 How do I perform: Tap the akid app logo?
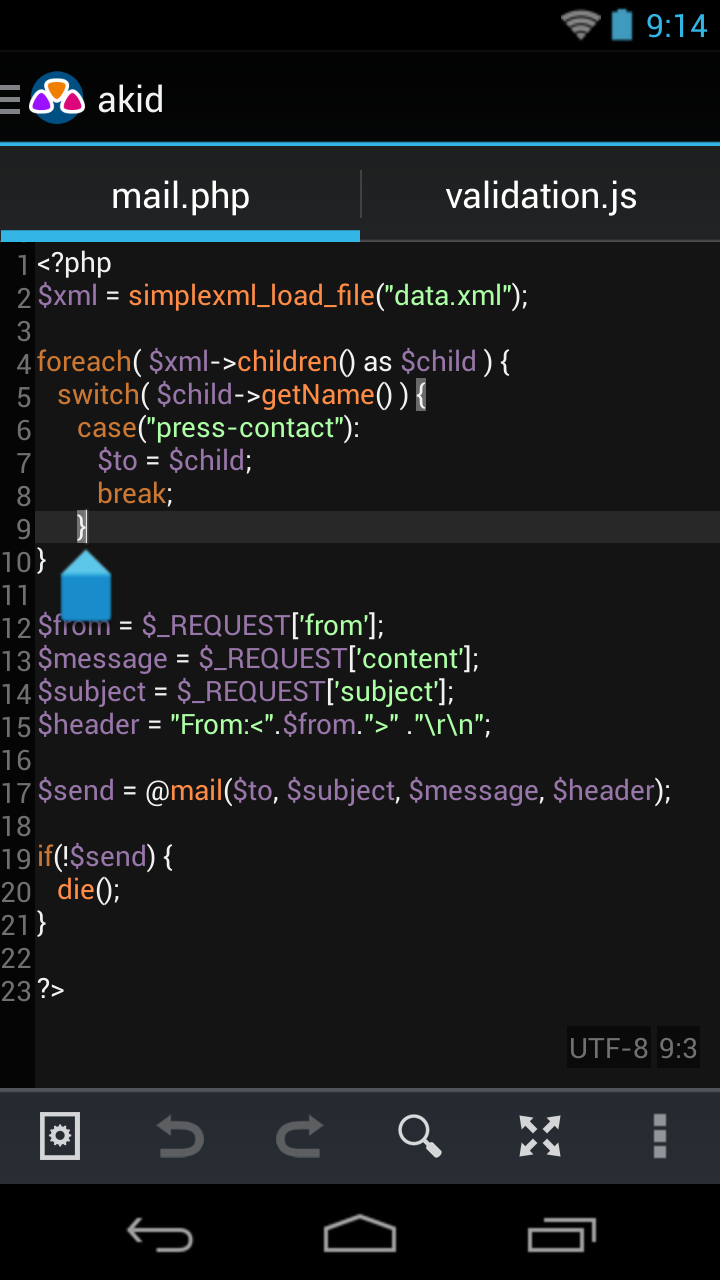(57, 98)
